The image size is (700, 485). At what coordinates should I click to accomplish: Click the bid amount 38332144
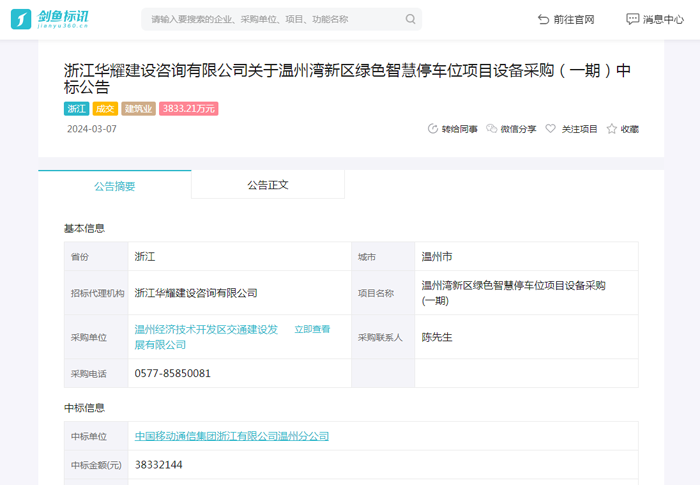(158, 465)
